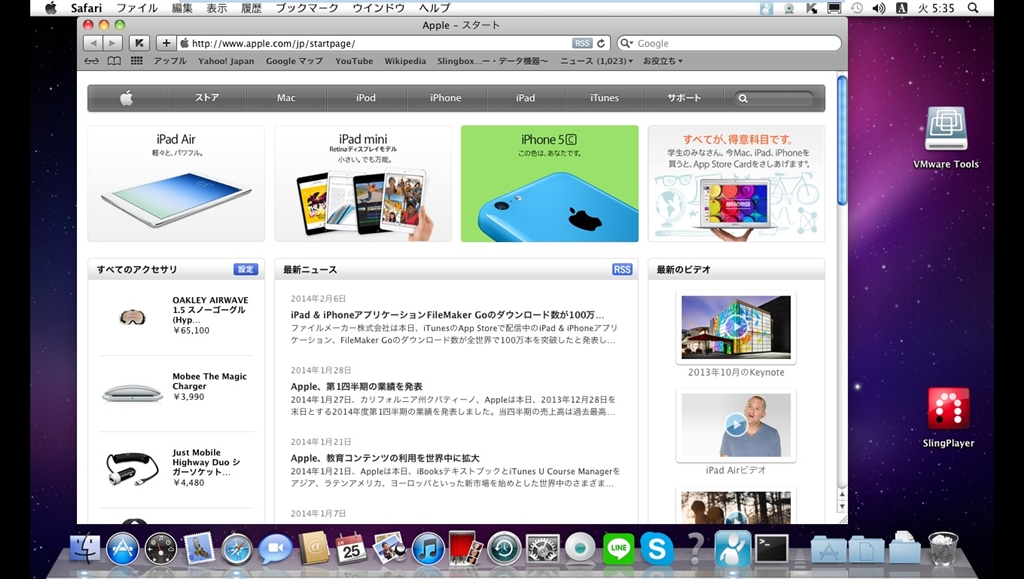1024x579 pixels.
Task: Click the Yahoo! Japan bookmark
Action: pyautogui.click(x=226, y=61)
